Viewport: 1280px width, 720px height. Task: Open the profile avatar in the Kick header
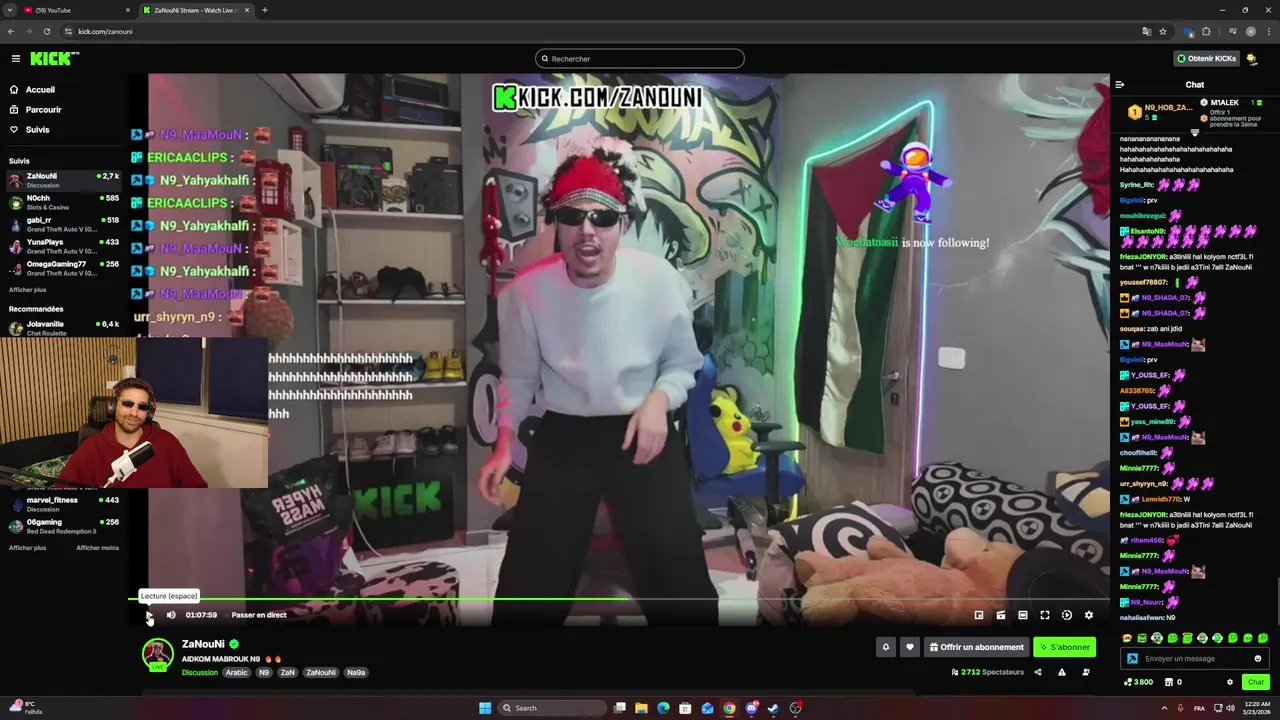tap(1251, 59)
